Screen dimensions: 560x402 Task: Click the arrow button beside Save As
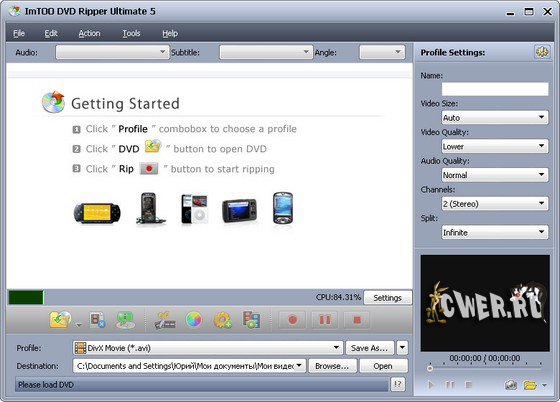click(402, 347)
